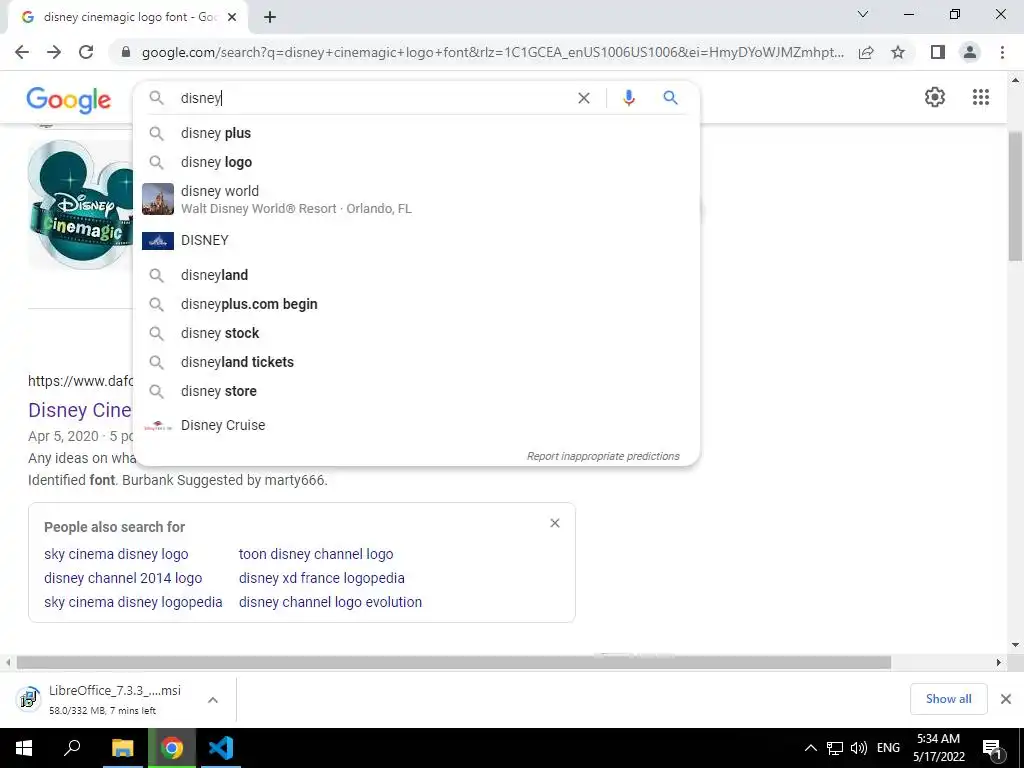1024x768 pixels.
Task: Clear the search box text
Action: tap(584, 98)
